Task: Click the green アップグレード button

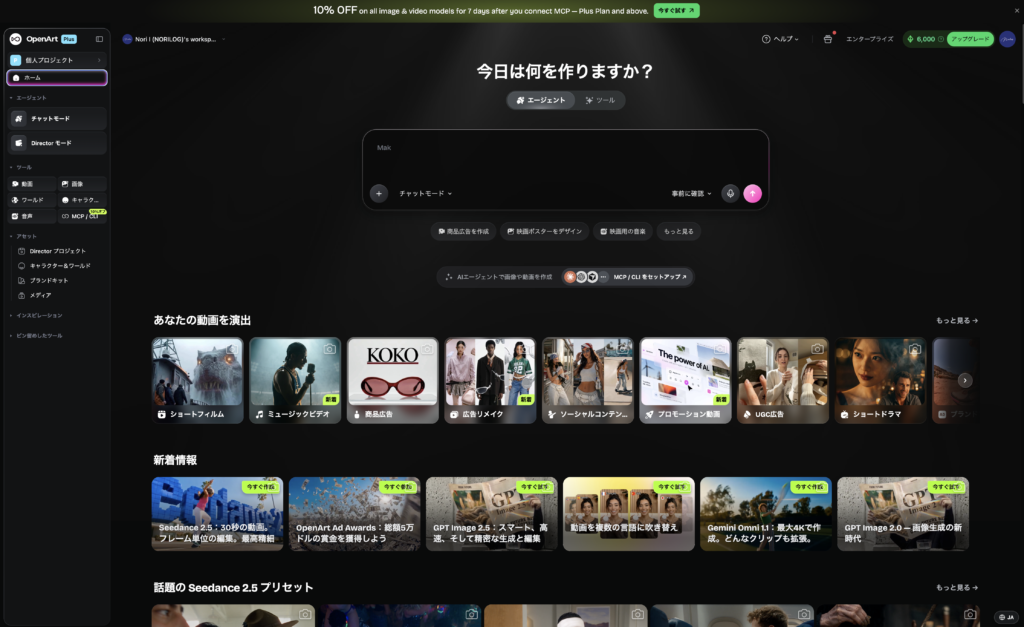Action: [x=970, y=39]
